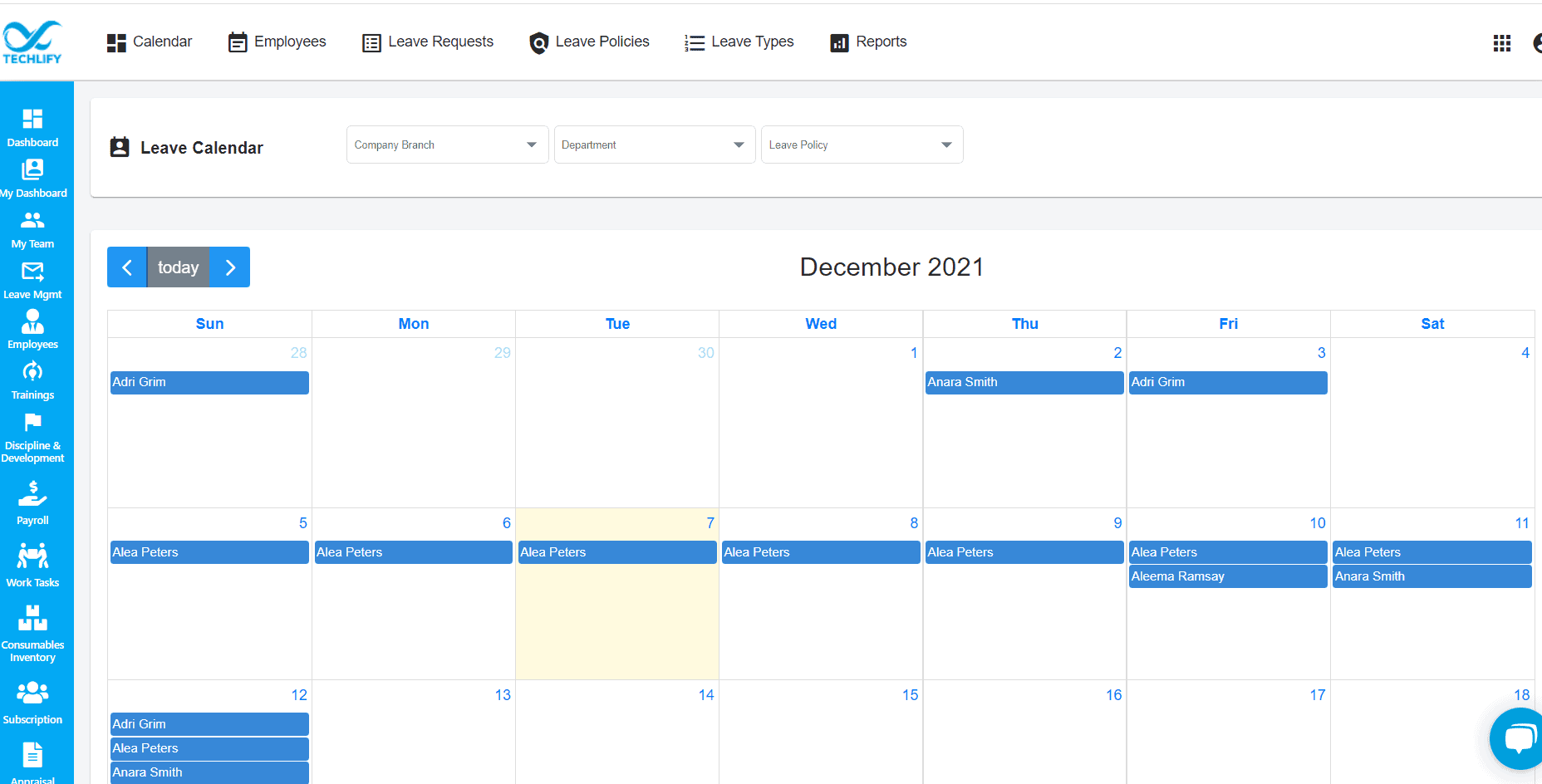This screenshot has width=1542, height=784.
Task: Click the December 2021 title
Action: coord(891,267)
